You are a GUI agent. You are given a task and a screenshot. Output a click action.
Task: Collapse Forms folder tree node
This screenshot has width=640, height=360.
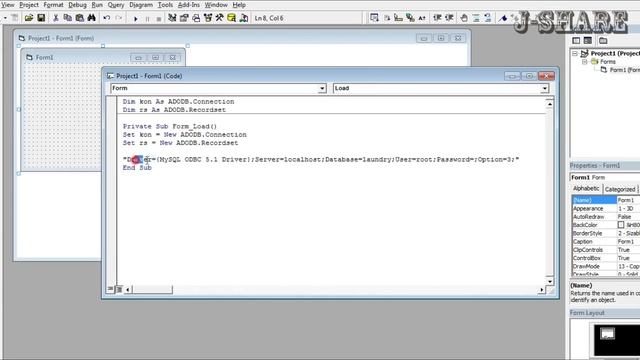coord(584,62)
